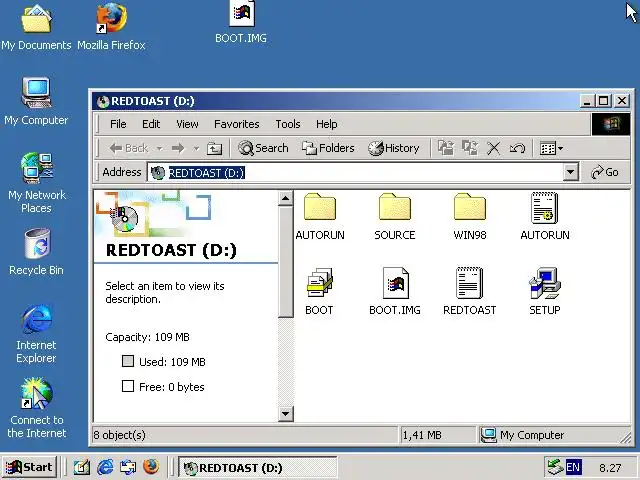Click the Go button
The width and height of the screenshot is (640, 480).
605,172
